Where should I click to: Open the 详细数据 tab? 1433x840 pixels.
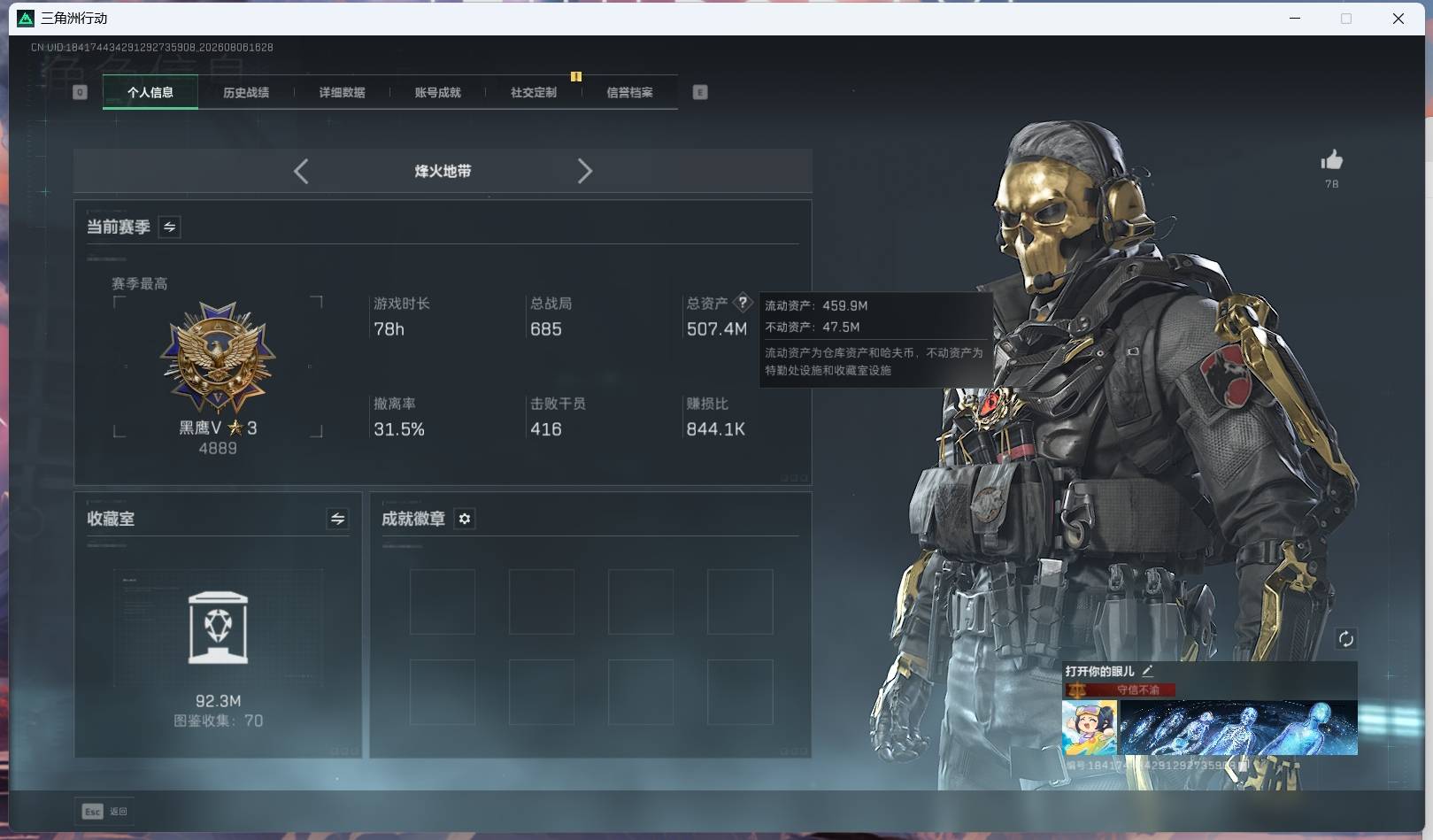click(x=342, y=92)
